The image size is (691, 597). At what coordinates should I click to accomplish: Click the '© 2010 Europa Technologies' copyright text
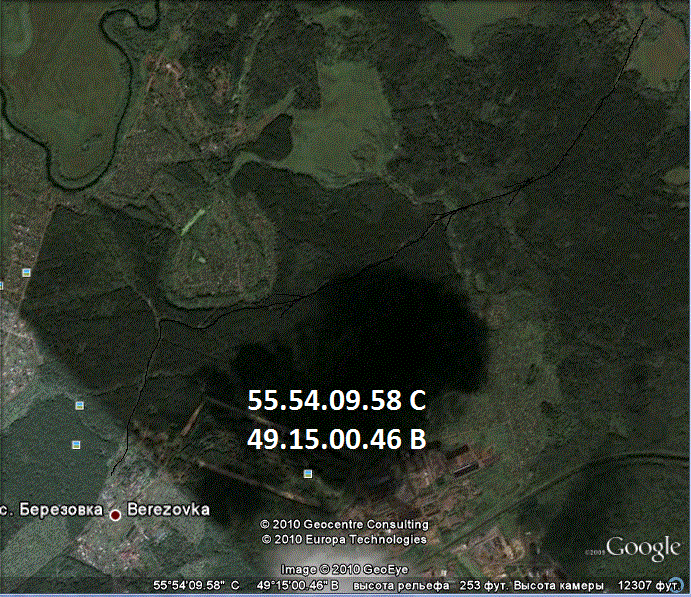(x=344, y=539)
